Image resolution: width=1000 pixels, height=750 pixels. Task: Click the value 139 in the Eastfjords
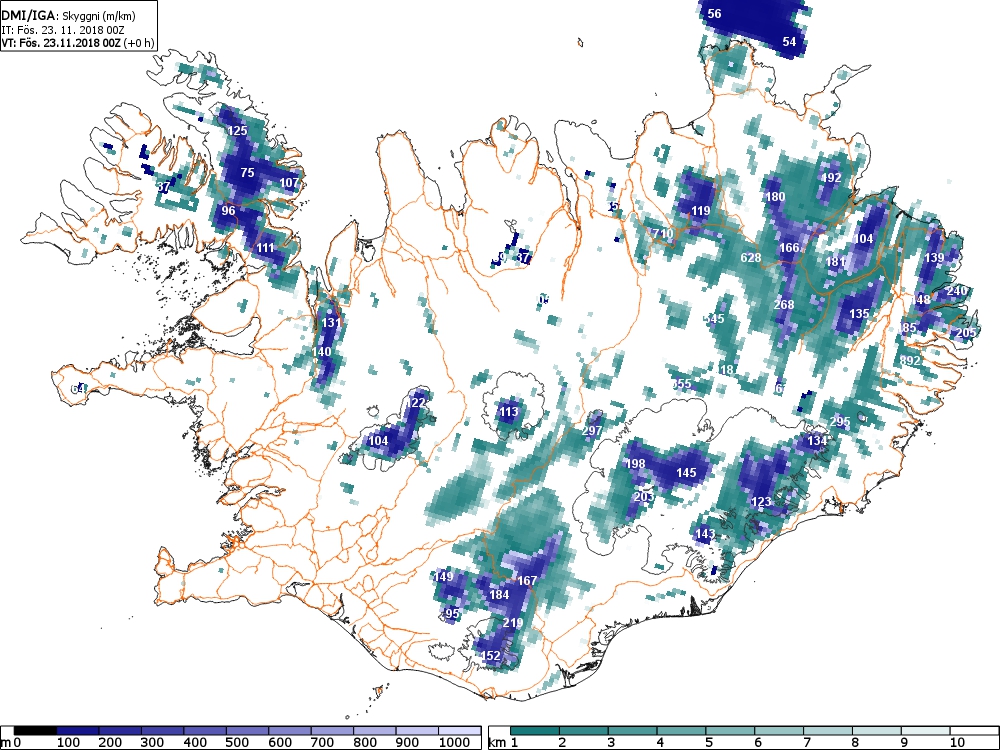coord(934,258)
